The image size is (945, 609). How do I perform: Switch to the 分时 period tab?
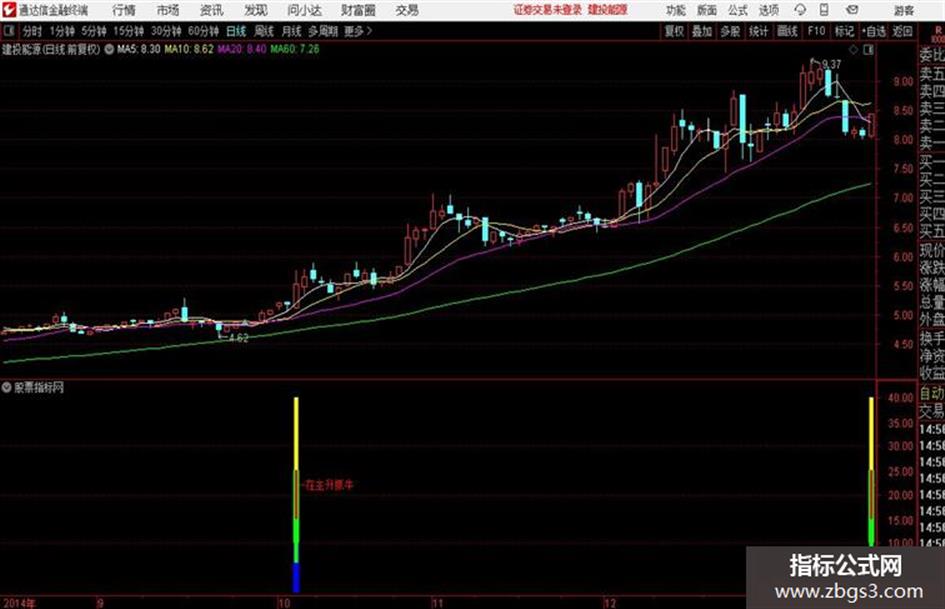tap(32, 31)
